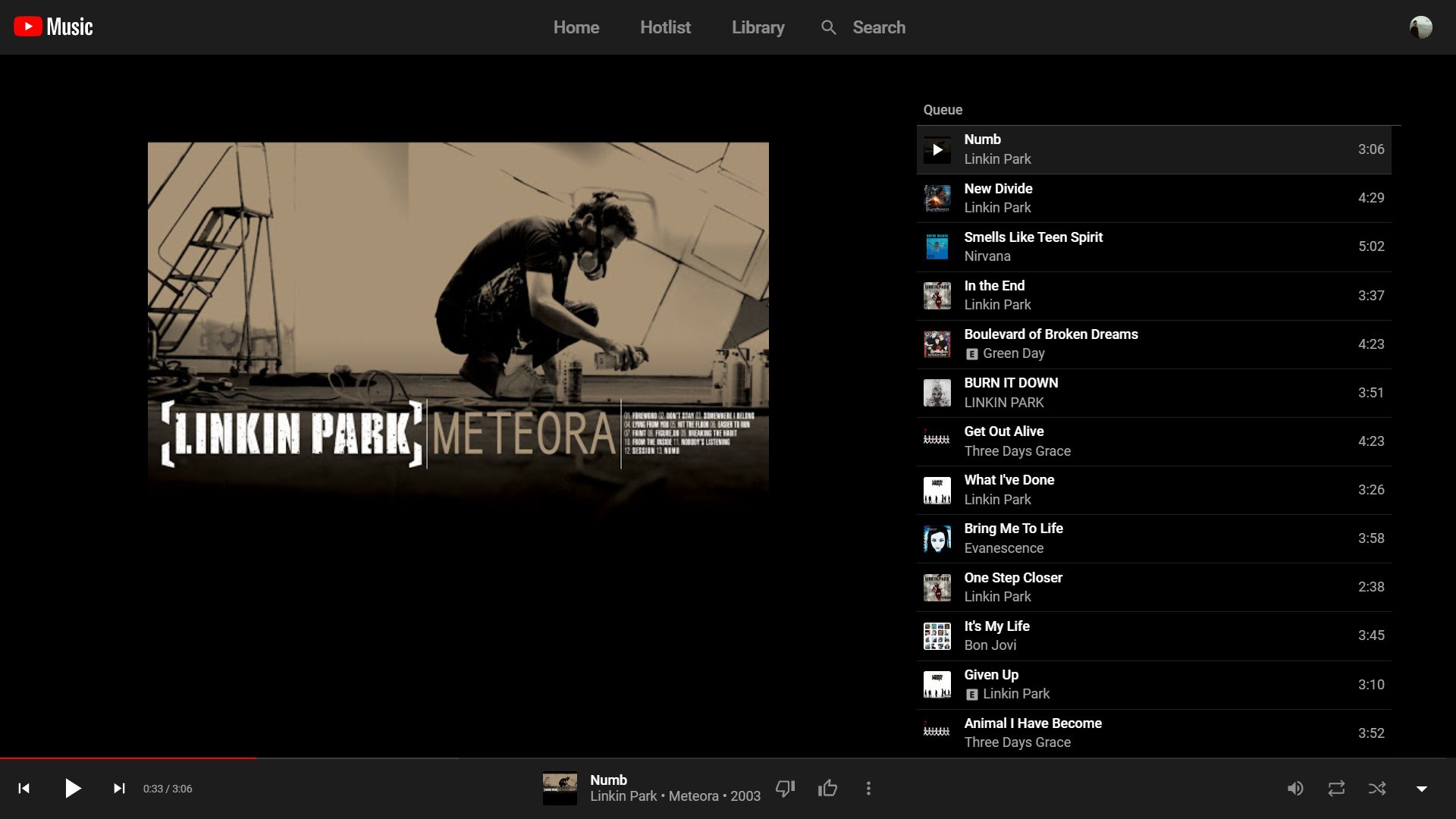The image size is (1456, 819).
Task: Click the 0:33 / 3:06 time readout
Action: 168,789
